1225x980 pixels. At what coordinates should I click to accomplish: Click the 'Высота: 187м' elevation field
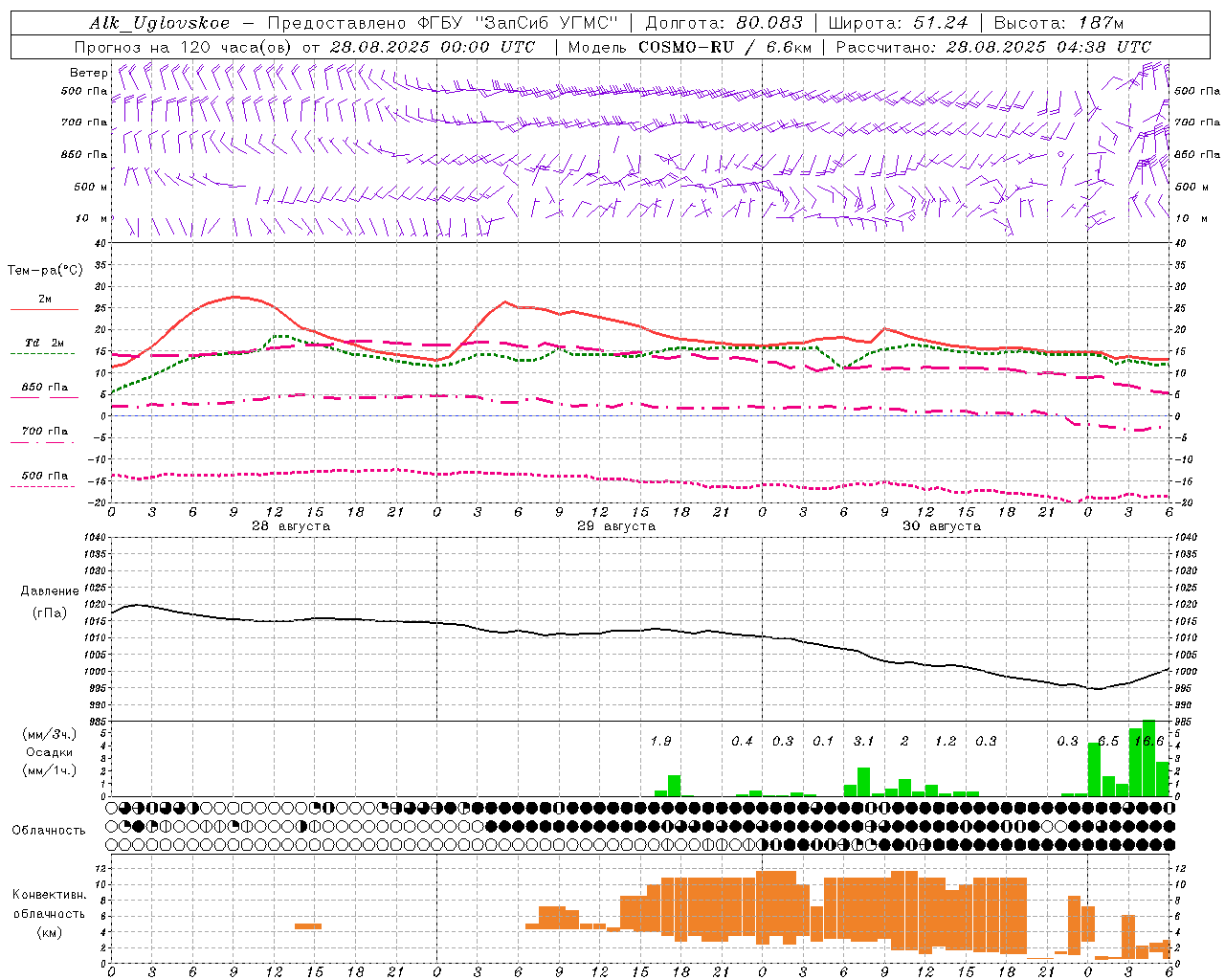[x=1058, y=23]
